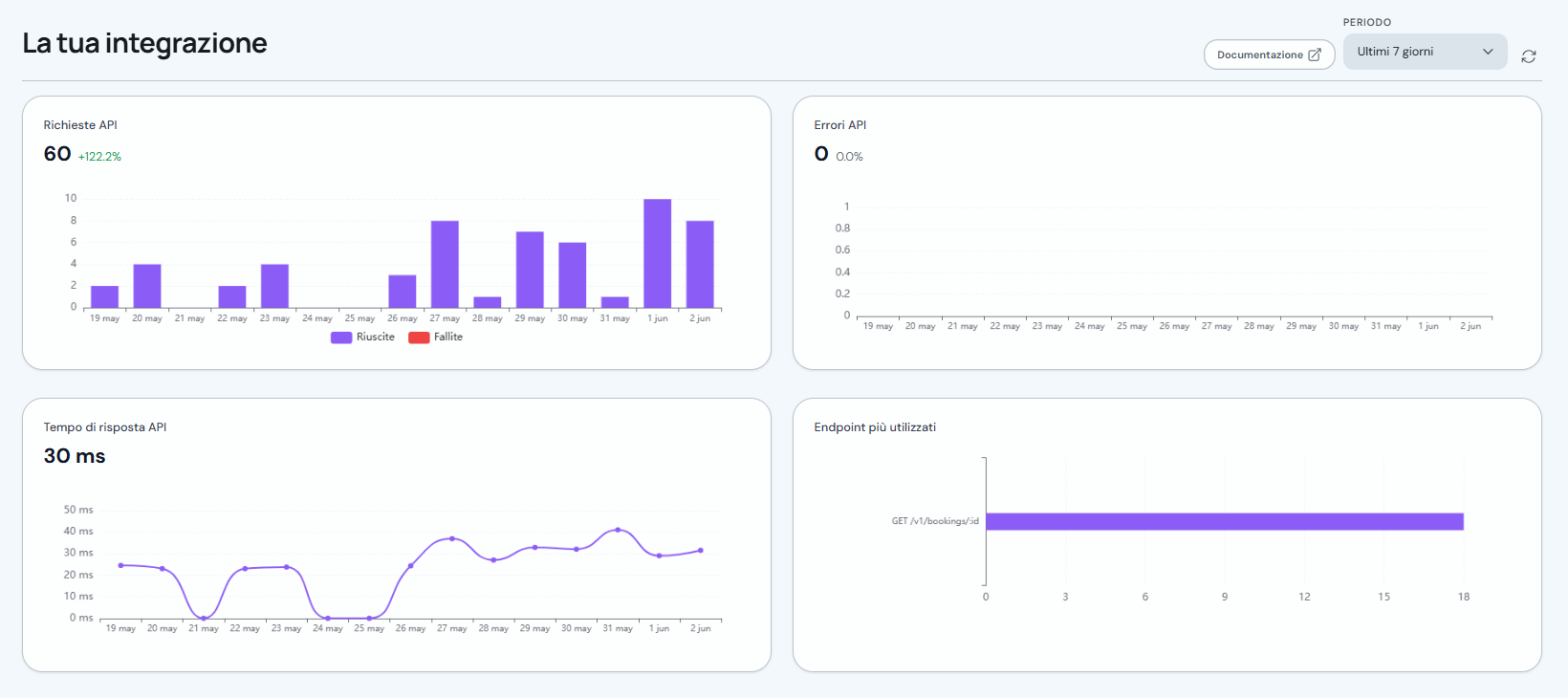1568x698 pixels.
Task: Toggle the Fallite legend entry
Action: click(435, 337)
